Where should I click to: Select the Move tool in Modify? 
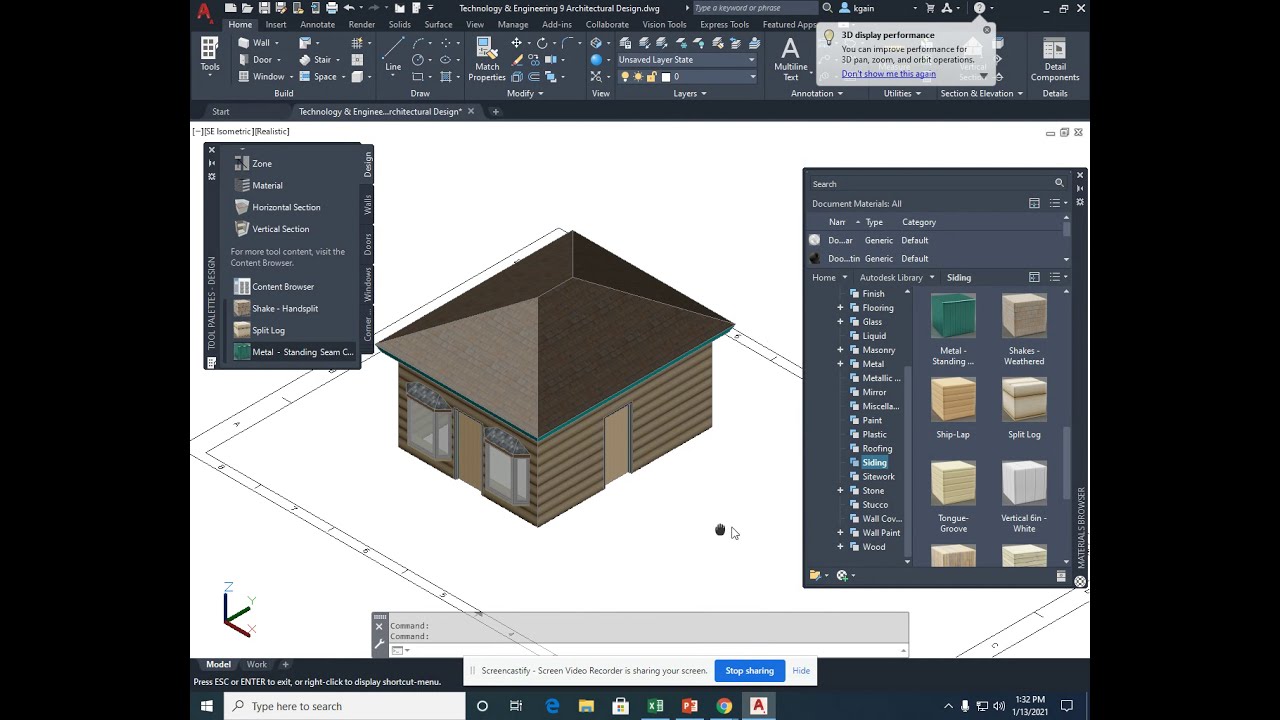tap(516, 43)
